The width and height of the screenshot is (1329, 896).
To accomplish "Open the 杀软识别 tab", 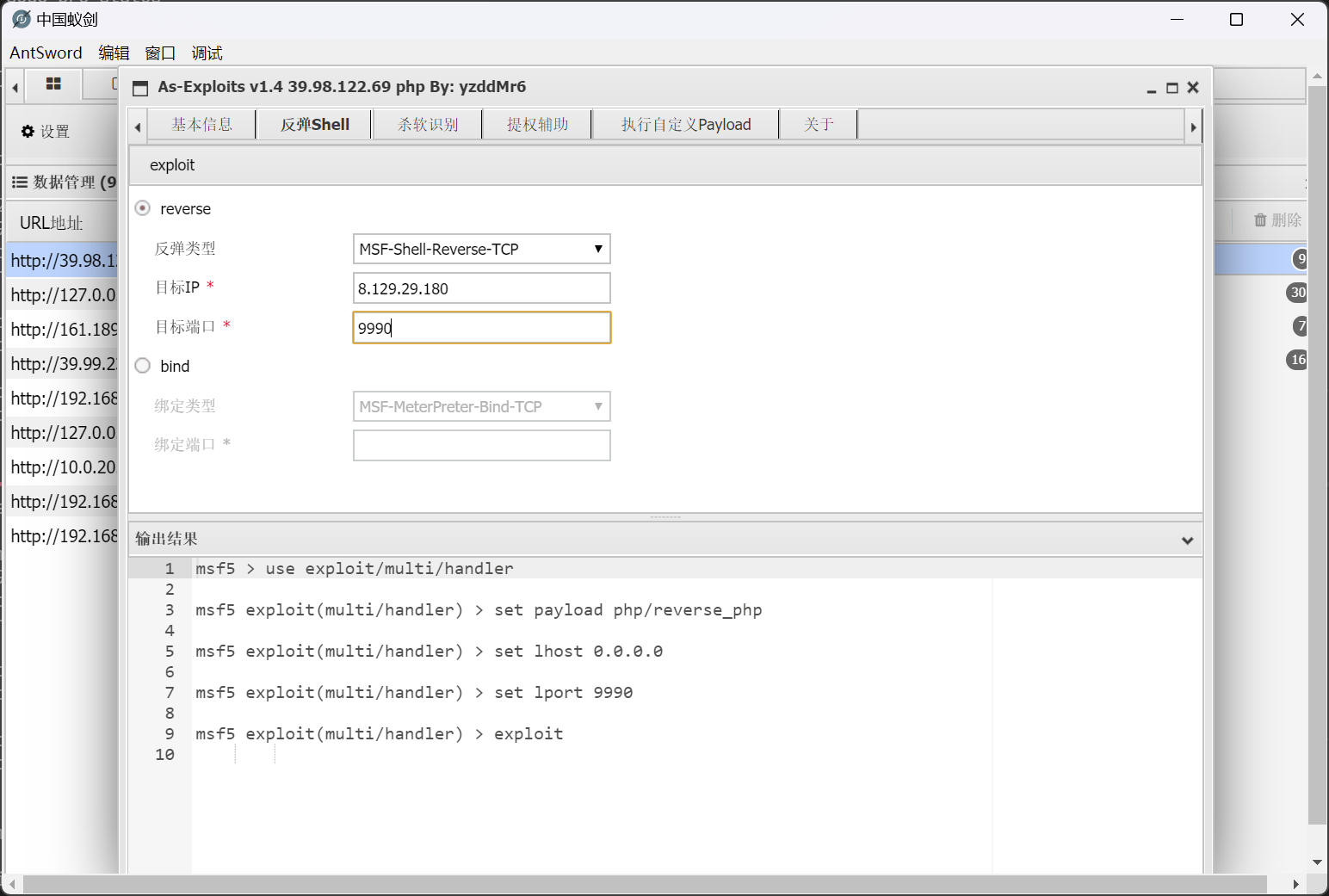I will coord(428,125).
